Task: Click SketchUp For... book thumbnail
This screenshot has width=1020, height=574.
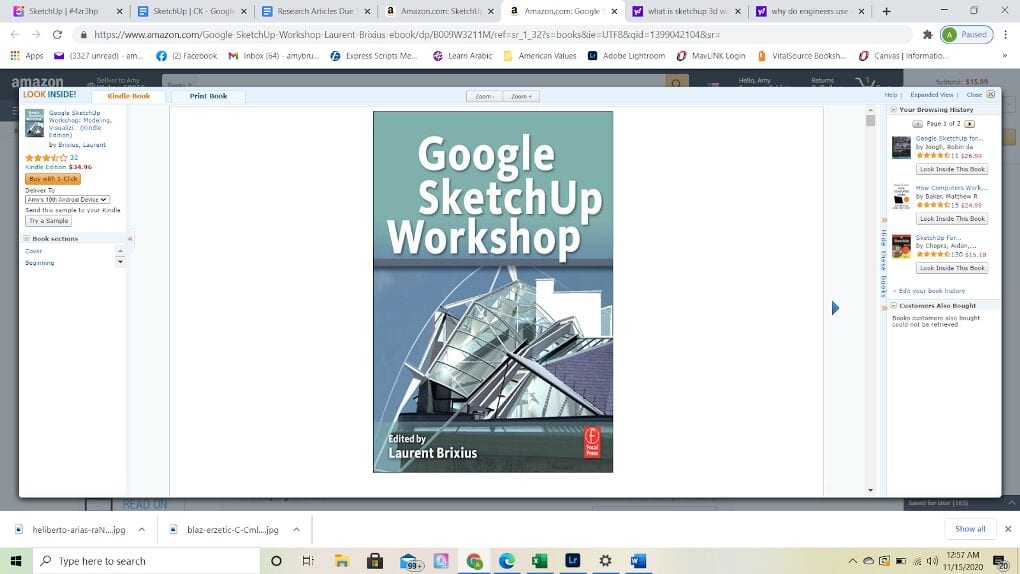Action: click(x=901, y=247)
